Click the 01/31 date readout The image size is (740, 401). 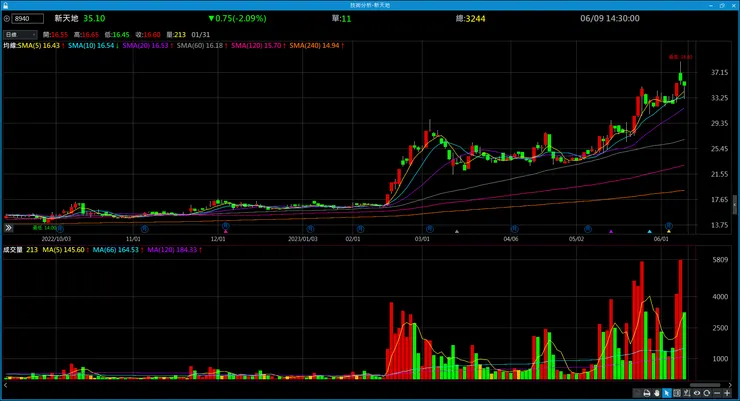(x=201, y=35)
